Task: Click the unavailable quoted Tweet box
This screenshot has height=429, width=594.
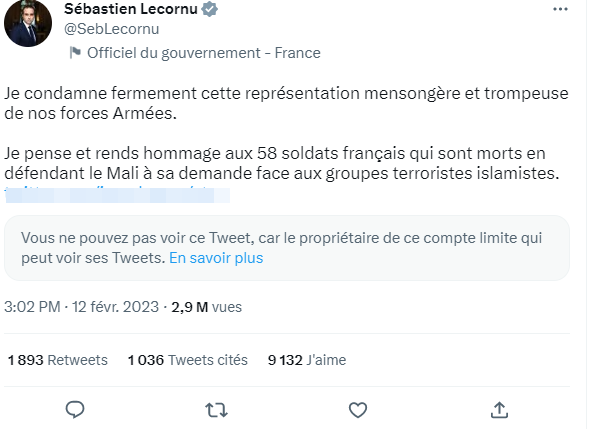Action: tap(287, 248)
